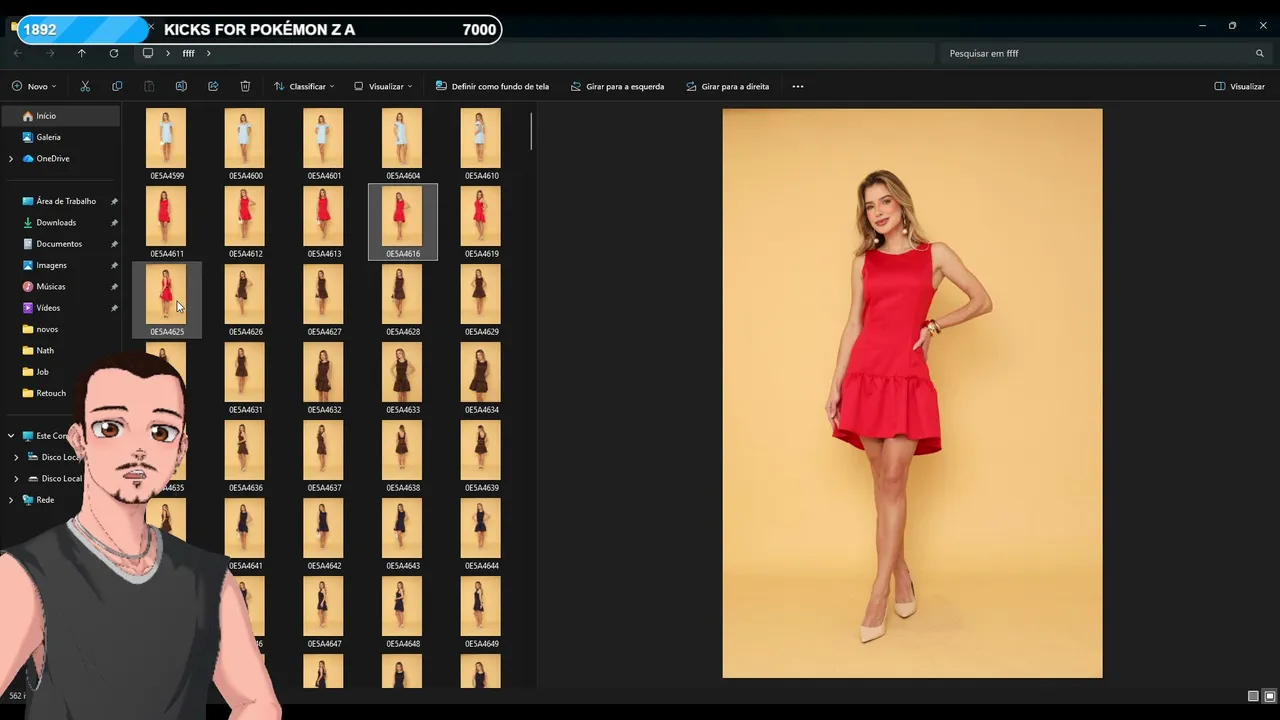Open the Classificar sort dropdown
This screenshot has width=1280, height=720.
304,86
